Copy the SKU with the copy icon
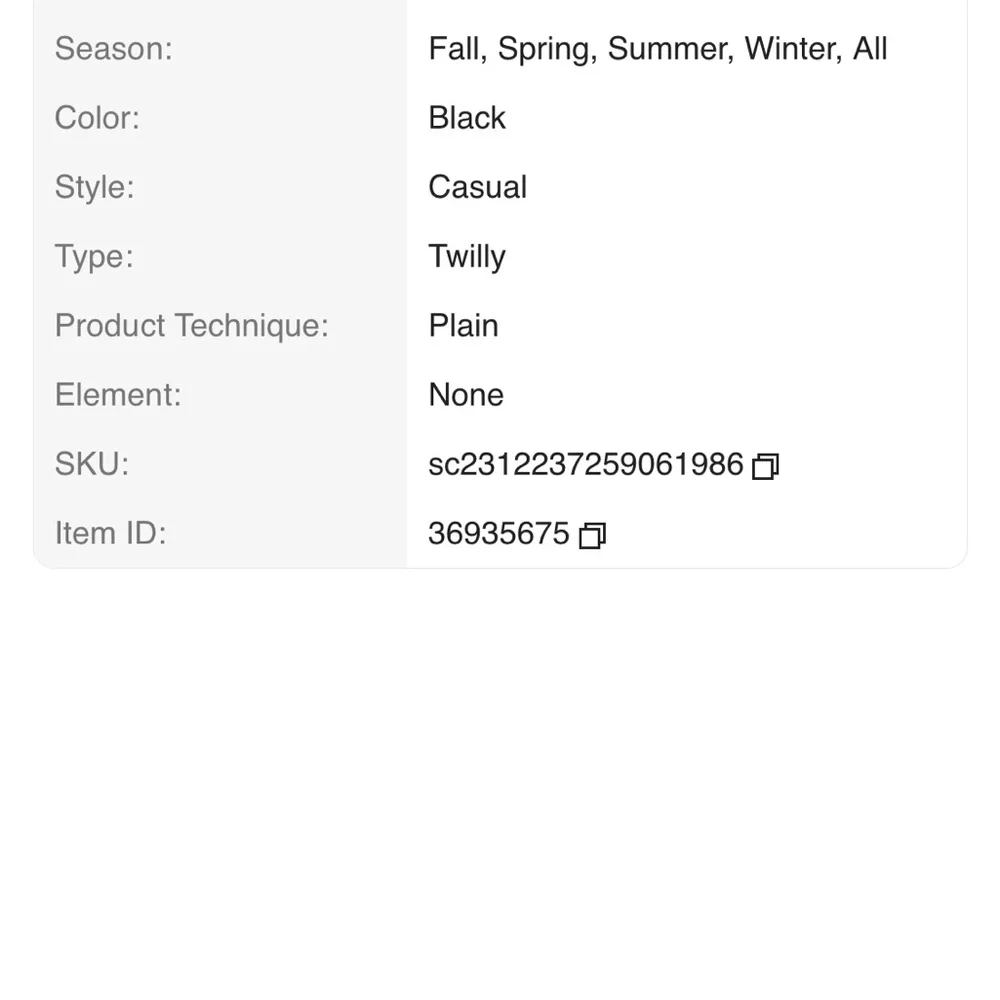This screenshot has width=1000, height=1000. pos(765,466)
